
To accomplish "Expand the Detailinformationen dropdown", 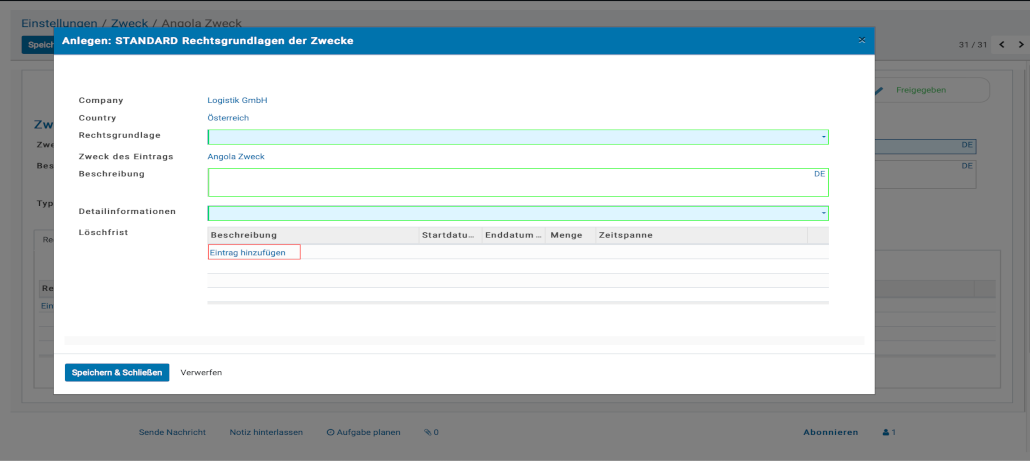I will point(823,213).
